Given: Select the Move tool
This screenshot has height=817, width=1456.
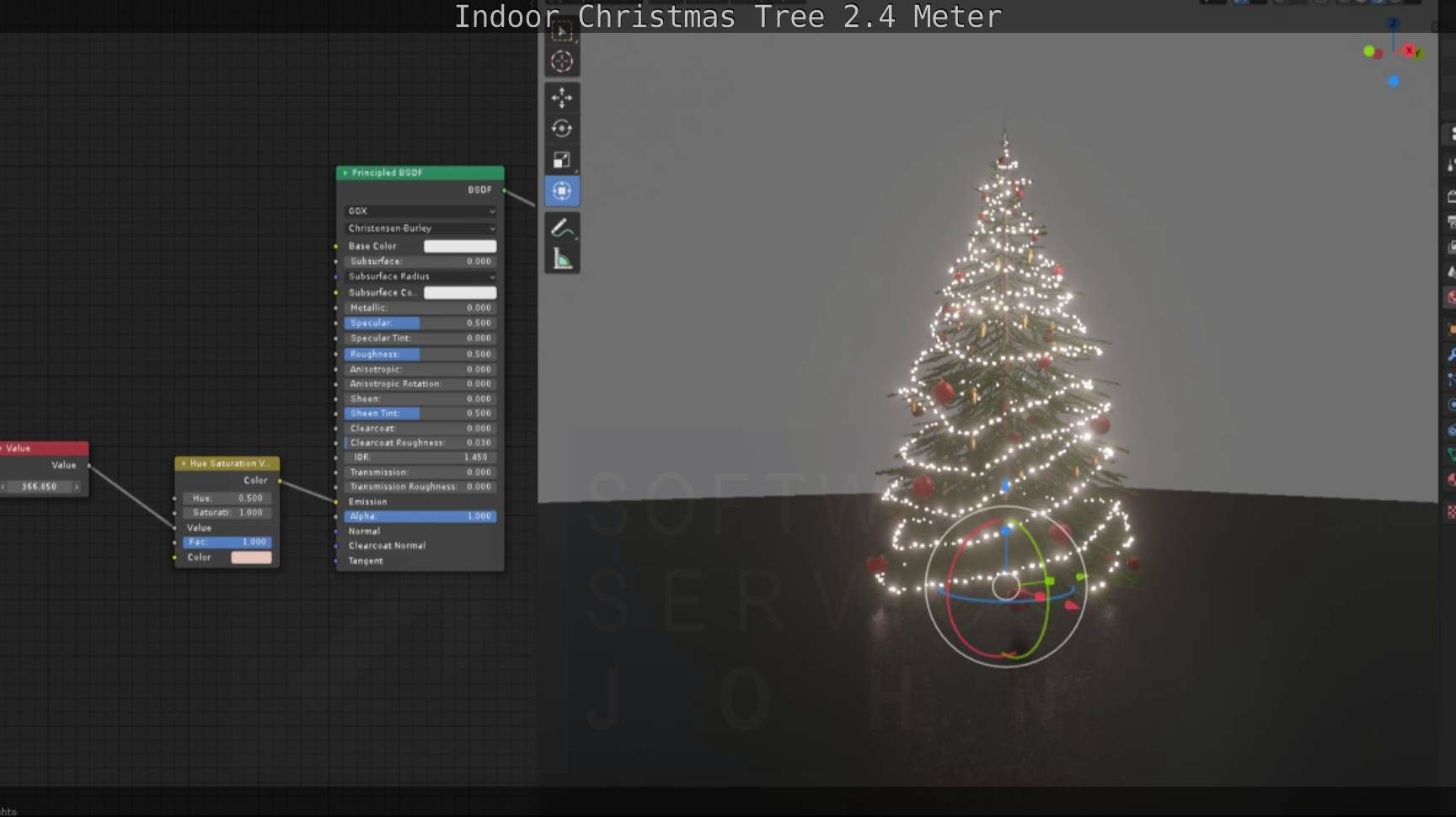Looking at the screenshot, I should coord(562,98).
